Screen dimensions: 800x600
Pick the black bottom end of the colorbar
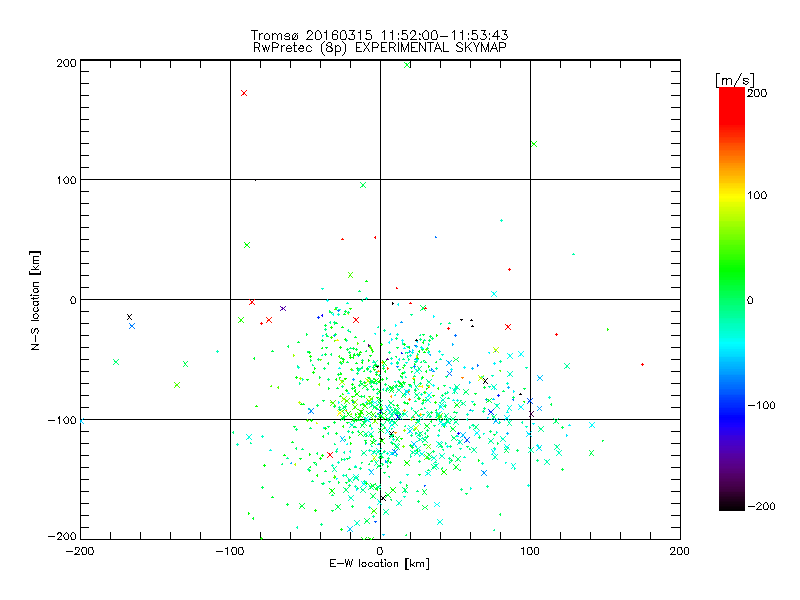(732, 504)
